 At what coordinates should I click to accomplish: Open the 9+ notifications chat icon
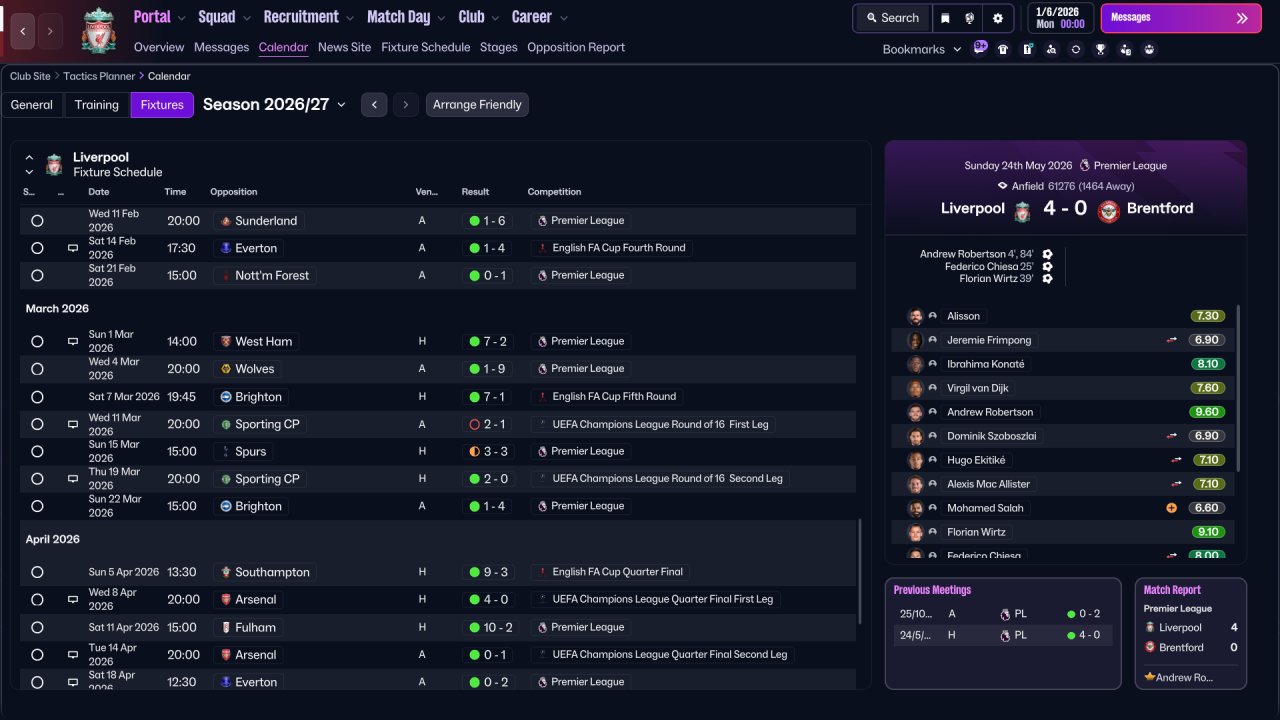pos(980,48)
